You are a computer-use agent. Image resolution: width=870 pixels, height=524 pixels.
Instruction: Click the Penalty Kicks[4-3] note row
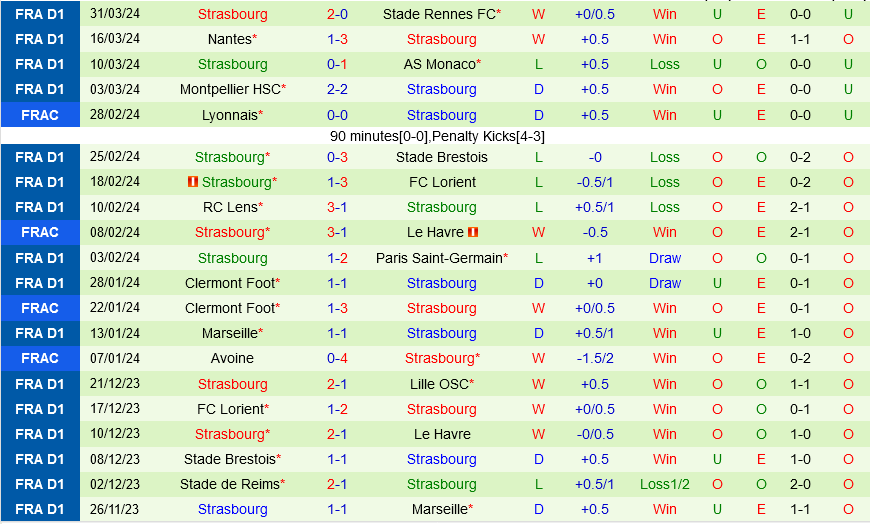437,136
